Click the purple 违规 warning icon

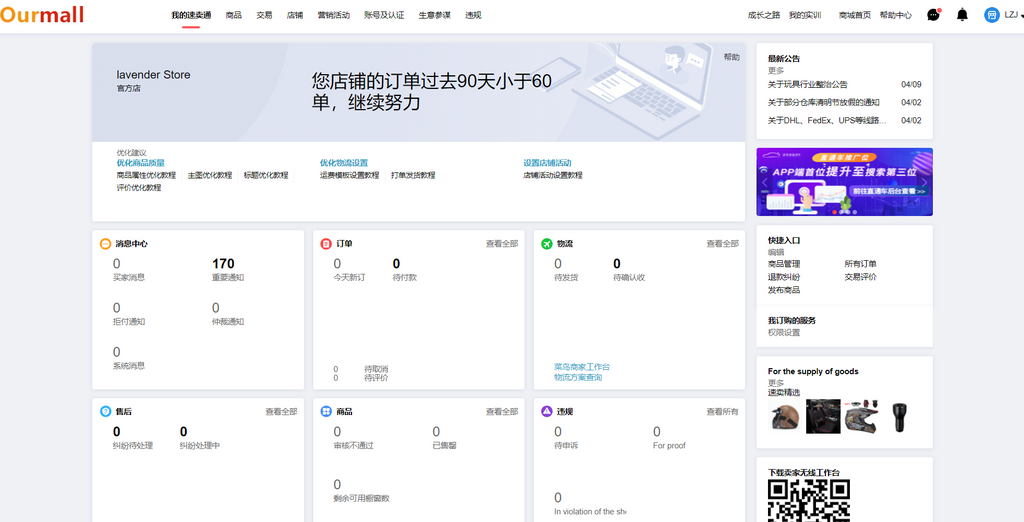pos(547,412)
